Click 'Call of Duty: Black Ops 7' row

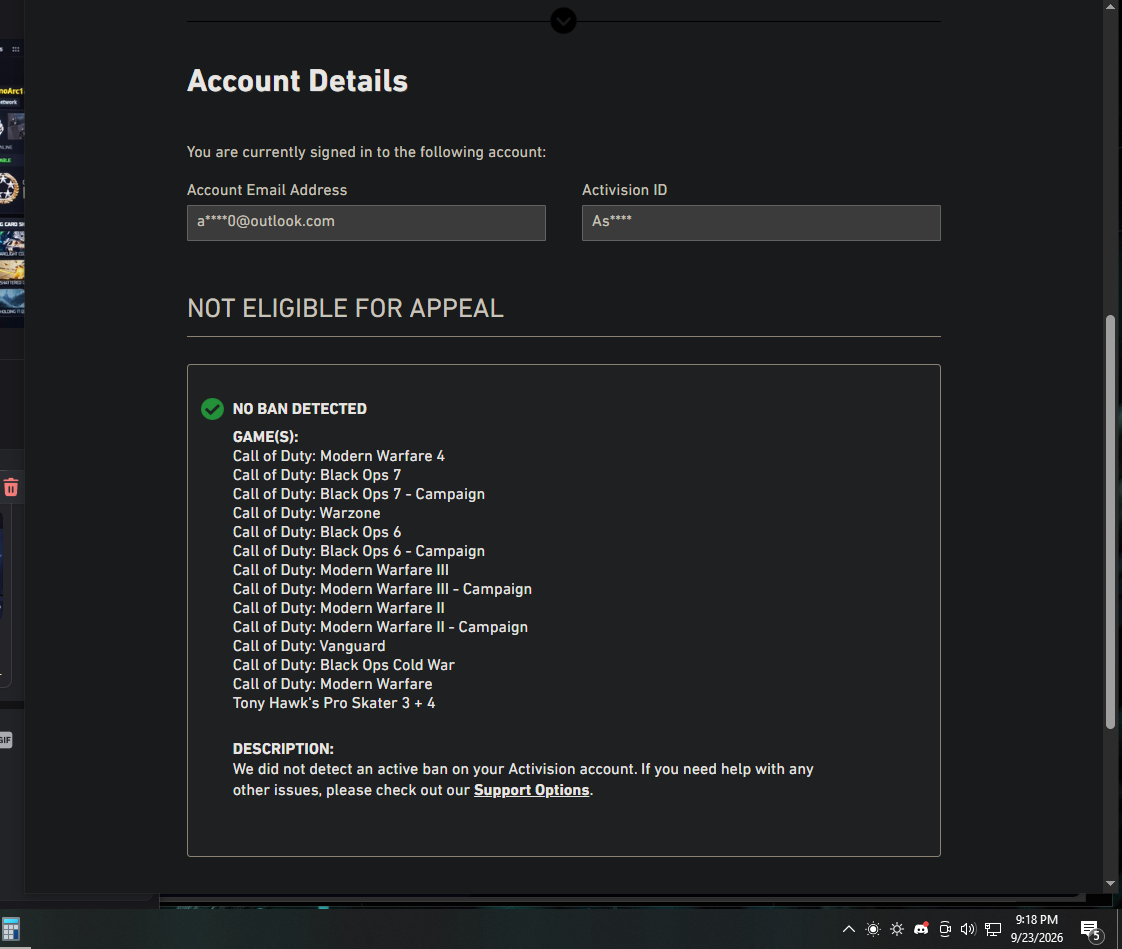(317, 475)
